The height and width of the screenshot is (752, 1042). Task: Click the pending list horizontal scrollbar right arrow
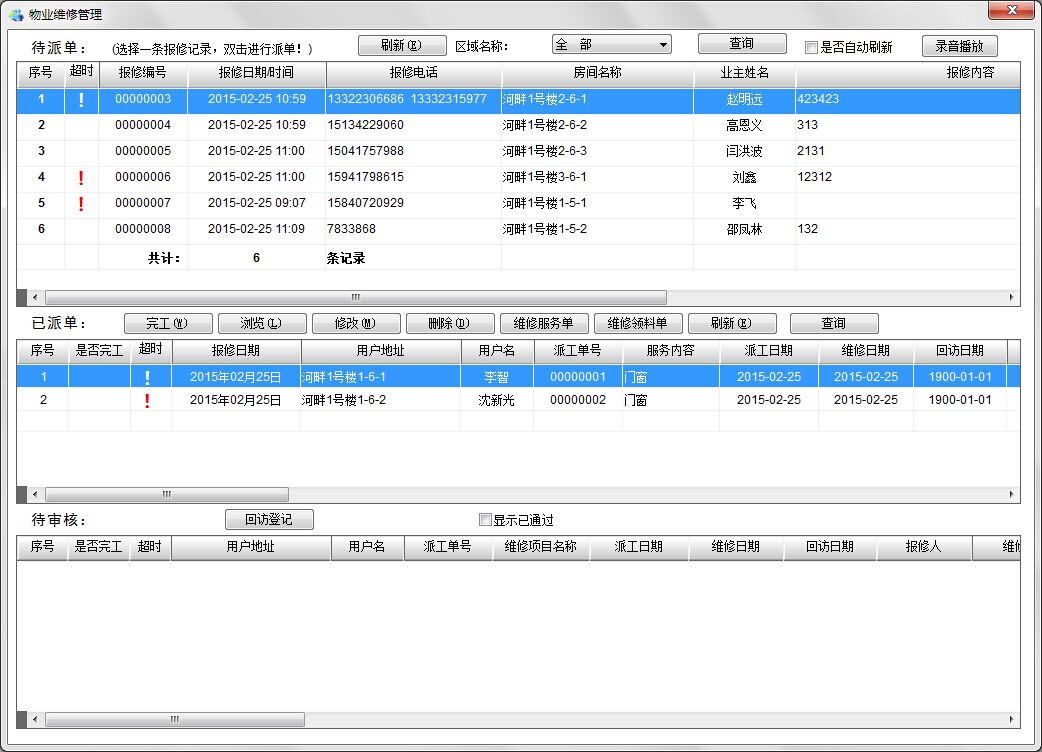(x=1012, y=298)
